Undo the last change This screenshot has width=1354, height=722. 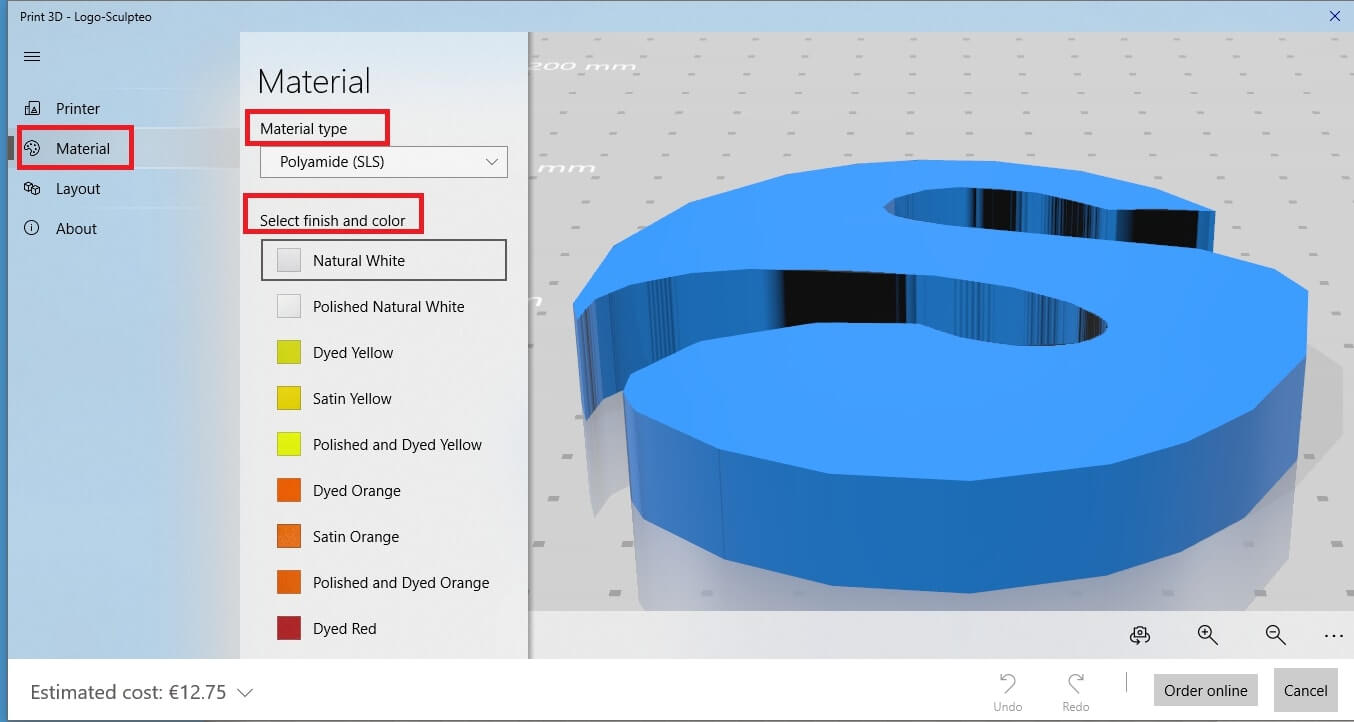pyautogui.click(x=1007, y=690)
